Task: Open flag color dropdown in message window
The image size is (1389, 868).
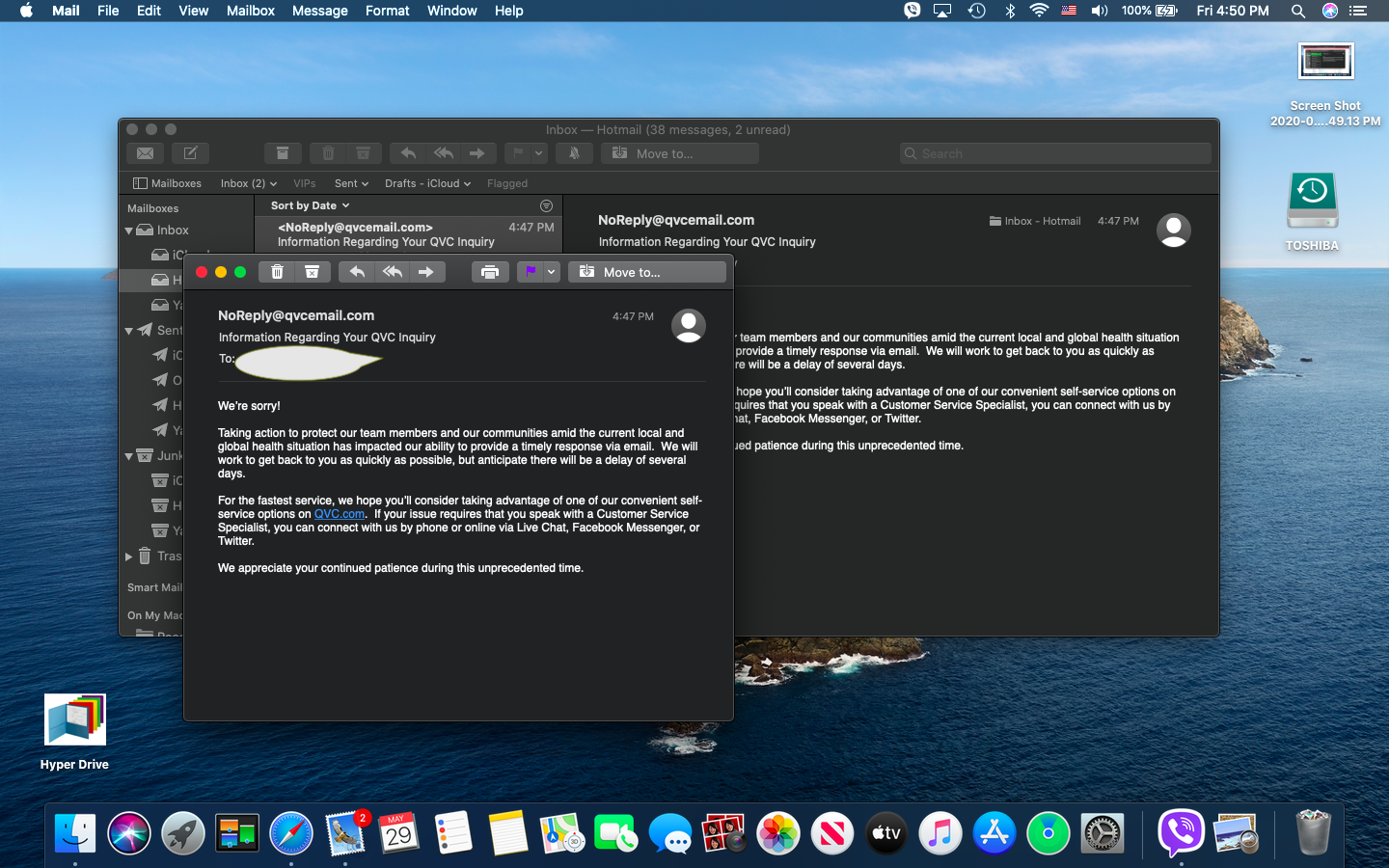Action: click(552, 272)
